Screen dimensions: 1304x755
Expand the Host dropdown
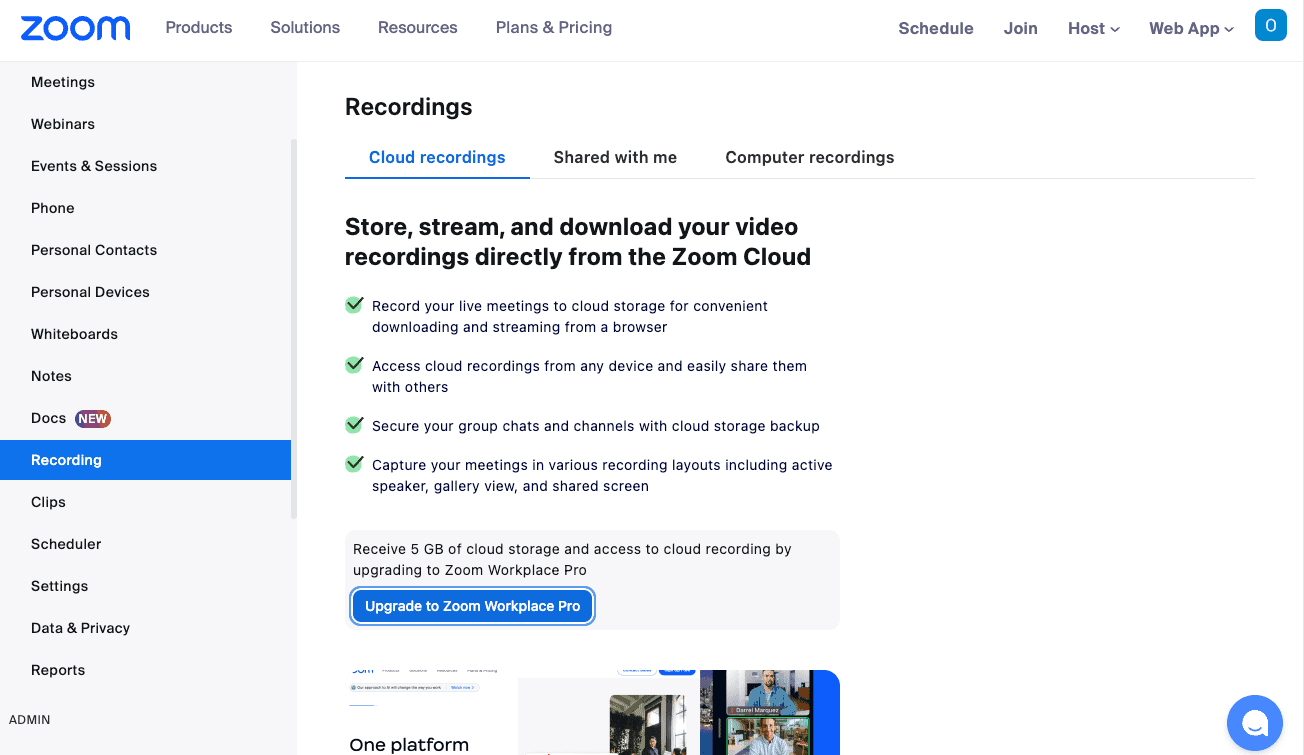[x=1093, y=28]
